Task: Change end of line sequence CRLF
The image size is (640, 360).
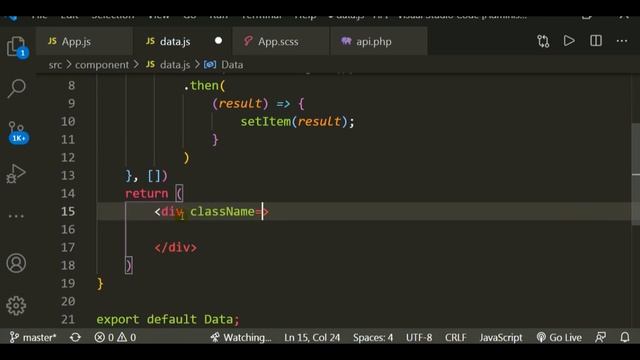Action: 456,338
